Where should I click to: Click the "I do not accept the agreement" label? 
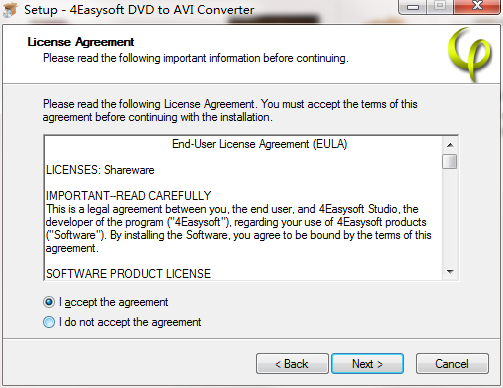pyautogui.click(x=130, y=322)
